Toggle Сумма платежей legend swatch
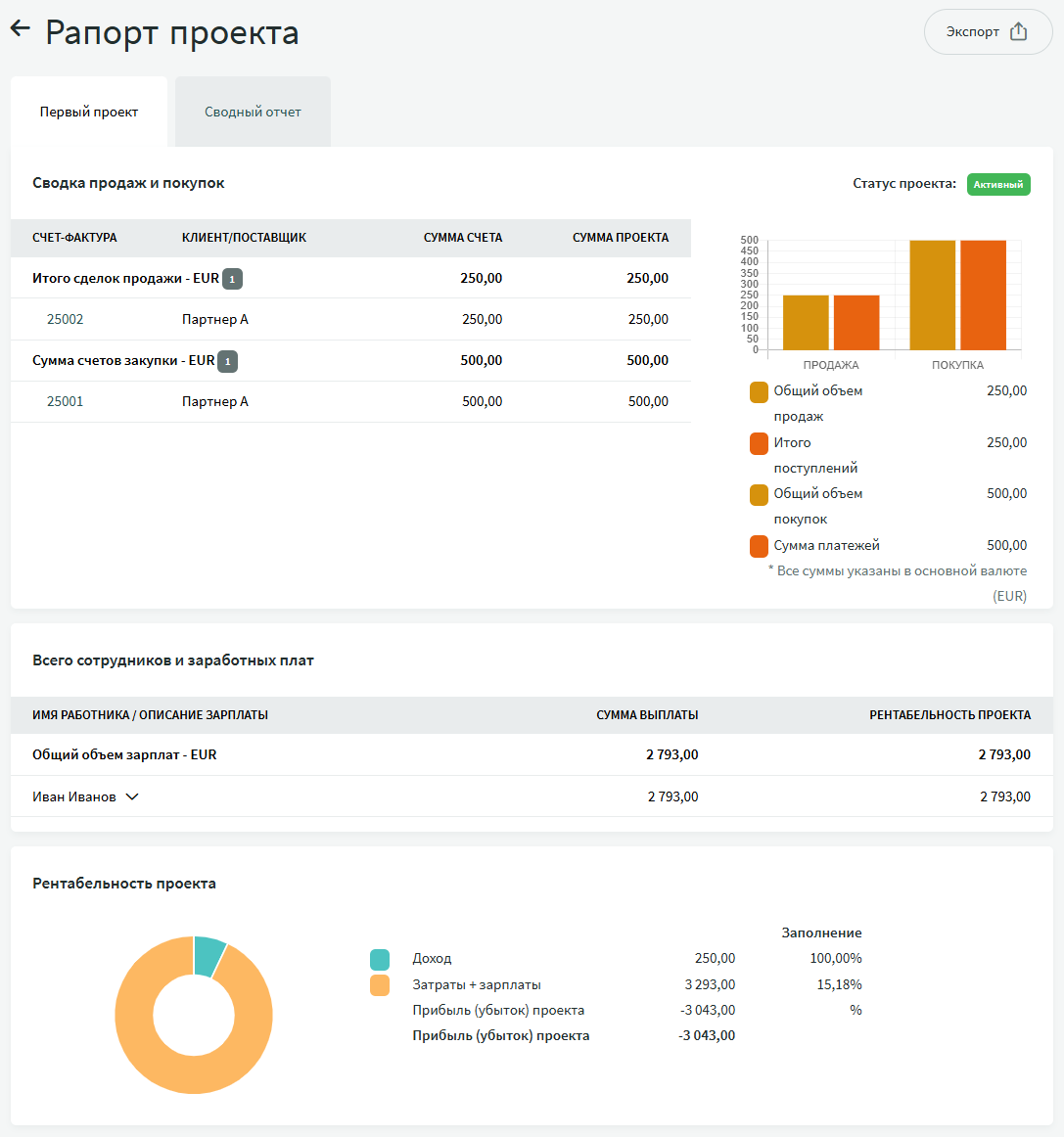This screenshot has width=1064, height=1137. [x=759, y=546]
